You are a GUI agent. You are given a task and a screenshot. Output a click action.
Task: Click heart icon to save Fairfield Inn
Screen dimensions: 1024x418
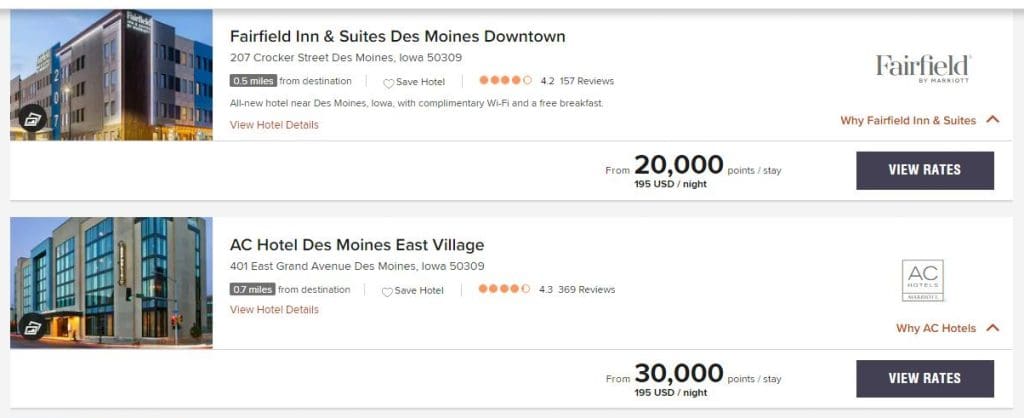389,83
